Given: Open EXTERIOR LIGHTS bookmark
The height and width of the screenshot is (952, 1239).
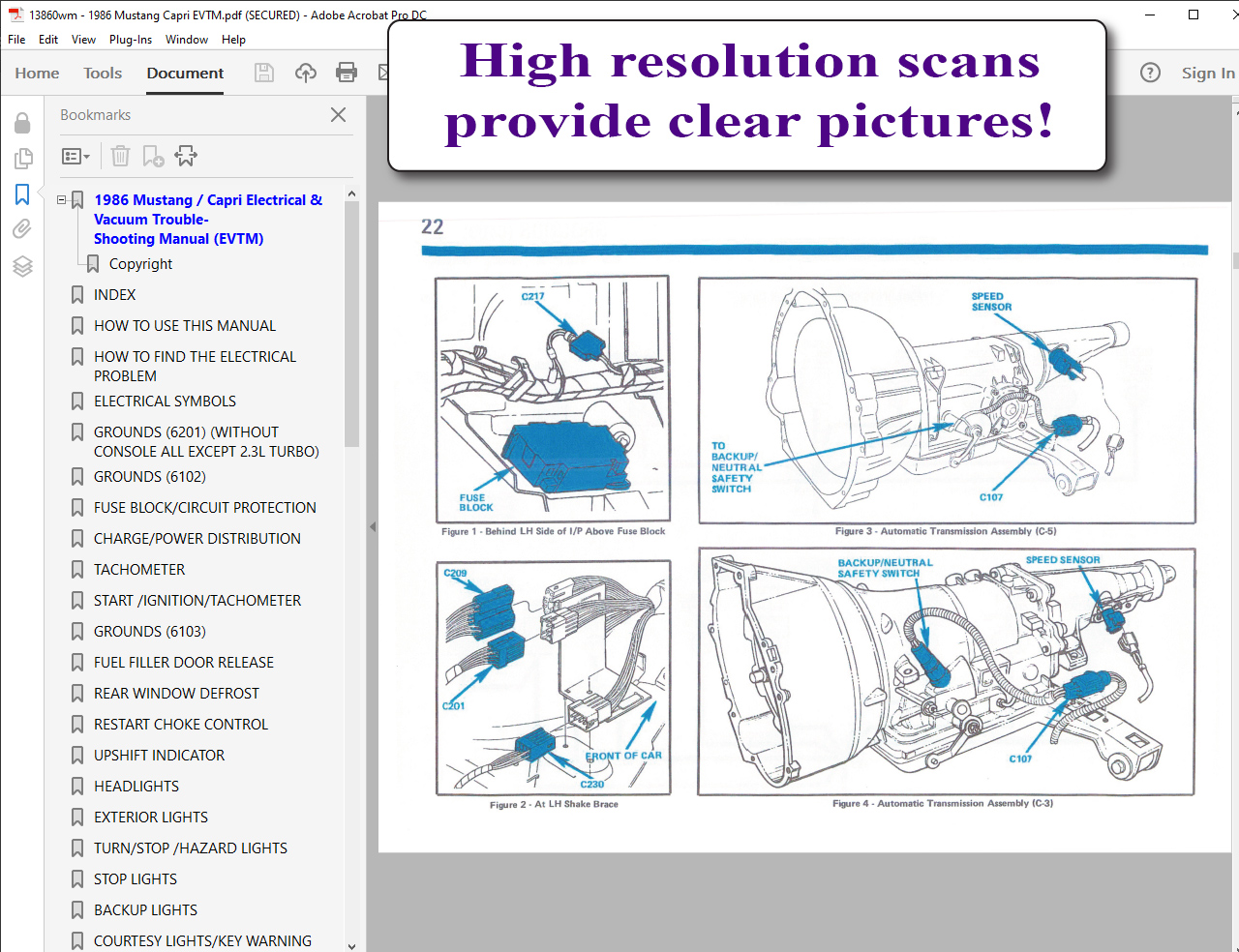Looking at the screenshot, I should click(151, 818).
